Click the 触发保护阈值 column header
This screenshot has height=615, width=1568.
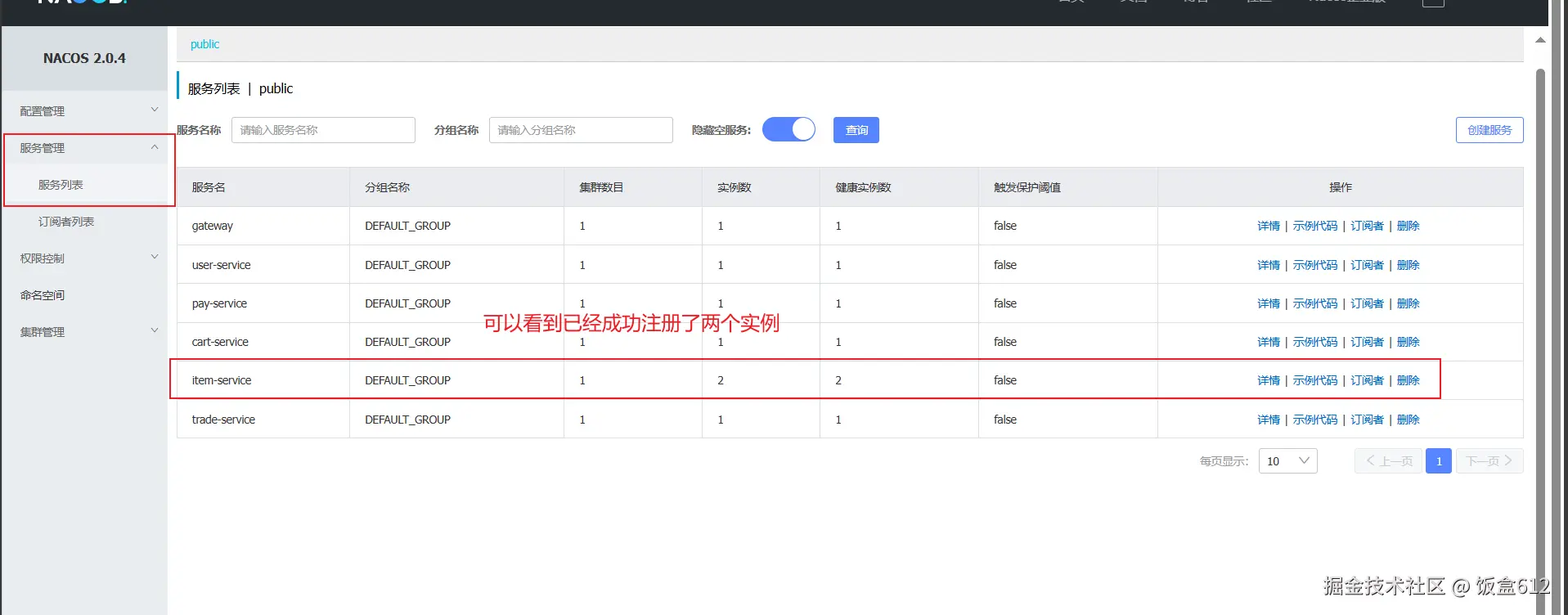click(x=1068, y=187)
